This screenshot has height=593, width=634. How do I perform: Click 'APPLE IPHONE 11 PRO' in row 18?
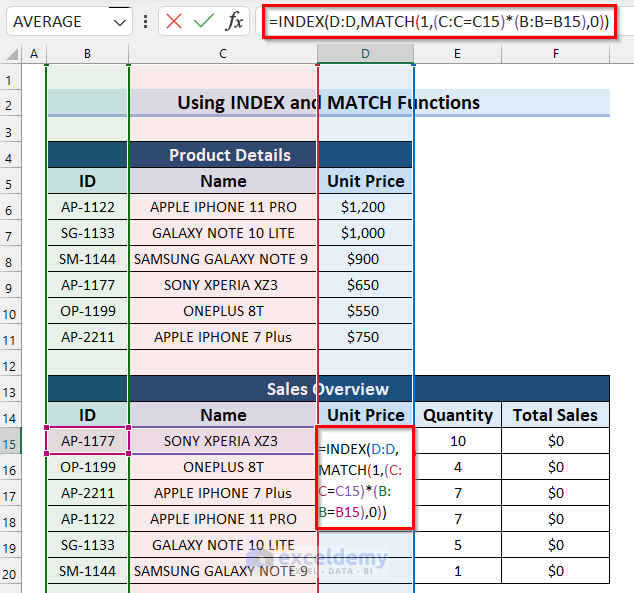(223, 519)
